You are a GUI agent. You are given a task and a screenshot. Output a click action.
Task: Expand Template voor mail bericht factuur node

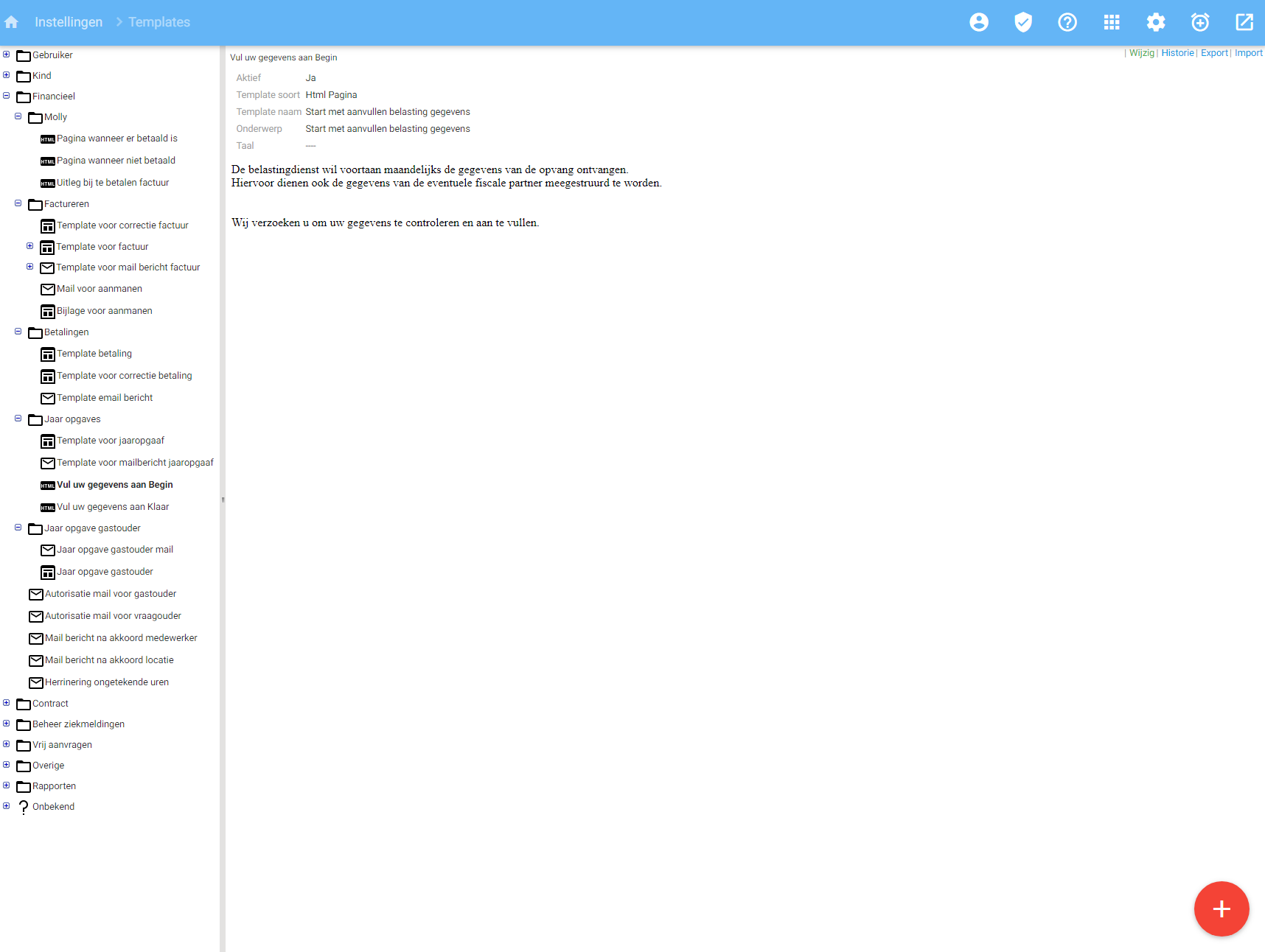30,267
